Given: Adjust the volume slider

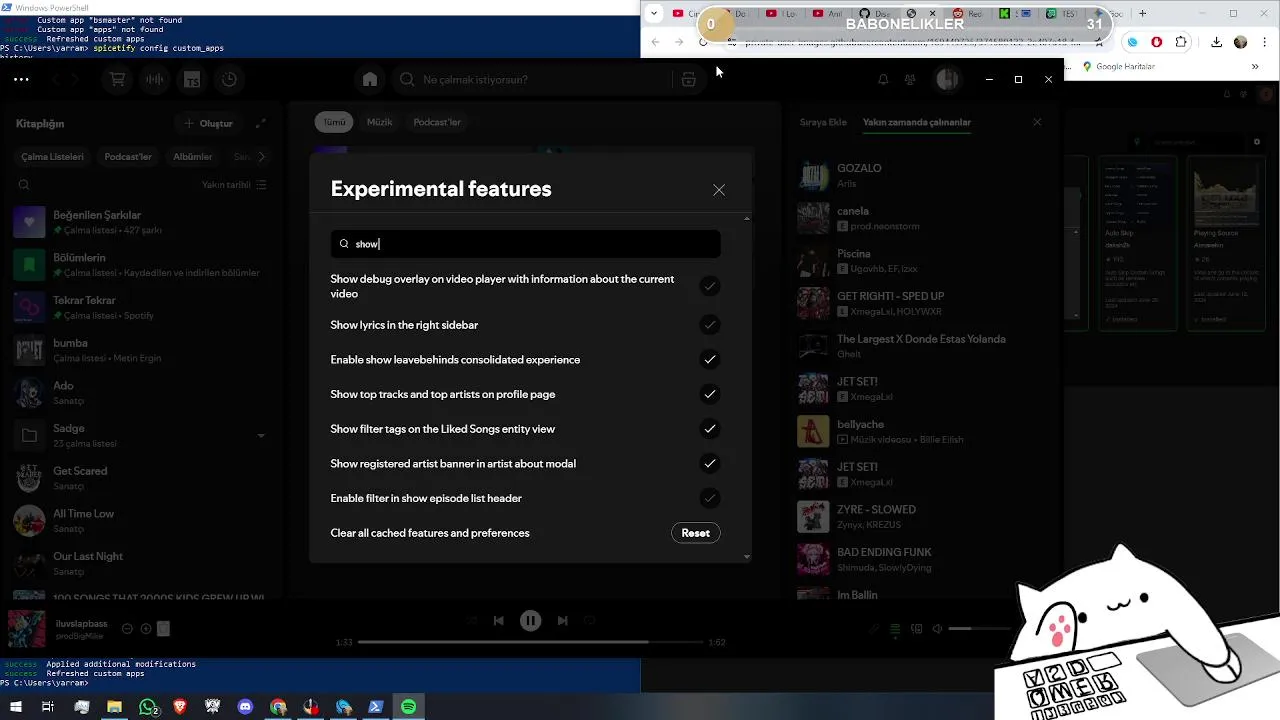Looking at the screenshot, I should pyautogui.click(x=978, y=629).
